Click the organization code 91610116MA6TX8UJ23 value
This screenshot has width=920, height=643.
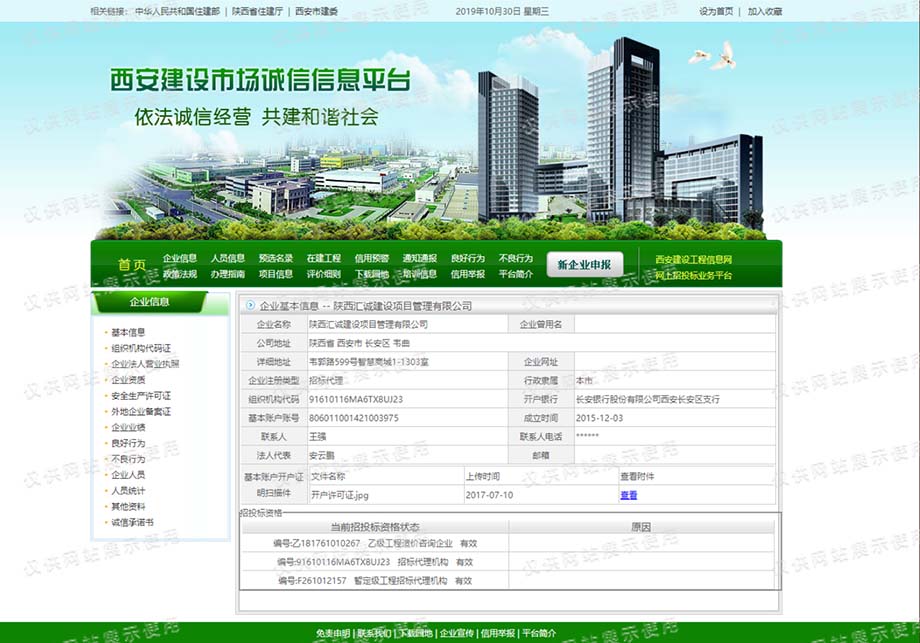(356, 399)
